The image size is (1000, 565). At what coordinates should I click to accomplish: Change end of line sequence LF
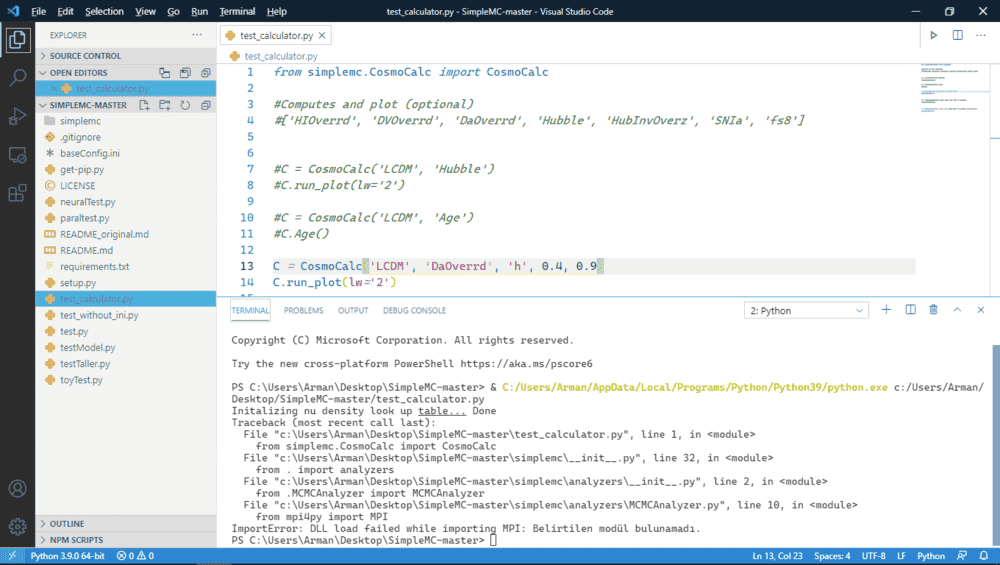(x=902, y=556)
